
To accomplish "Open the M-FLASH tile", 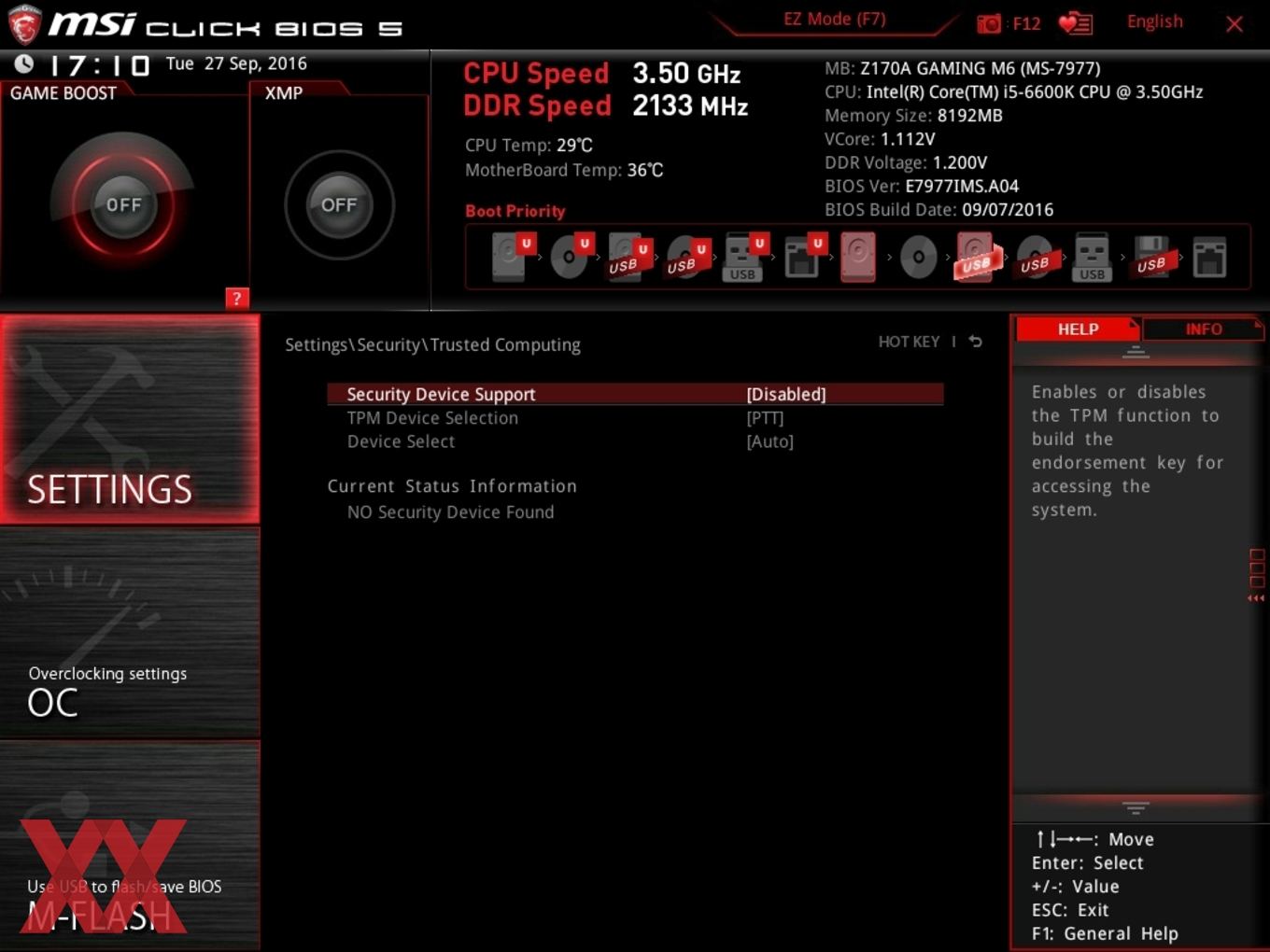I will click(130, 847).
